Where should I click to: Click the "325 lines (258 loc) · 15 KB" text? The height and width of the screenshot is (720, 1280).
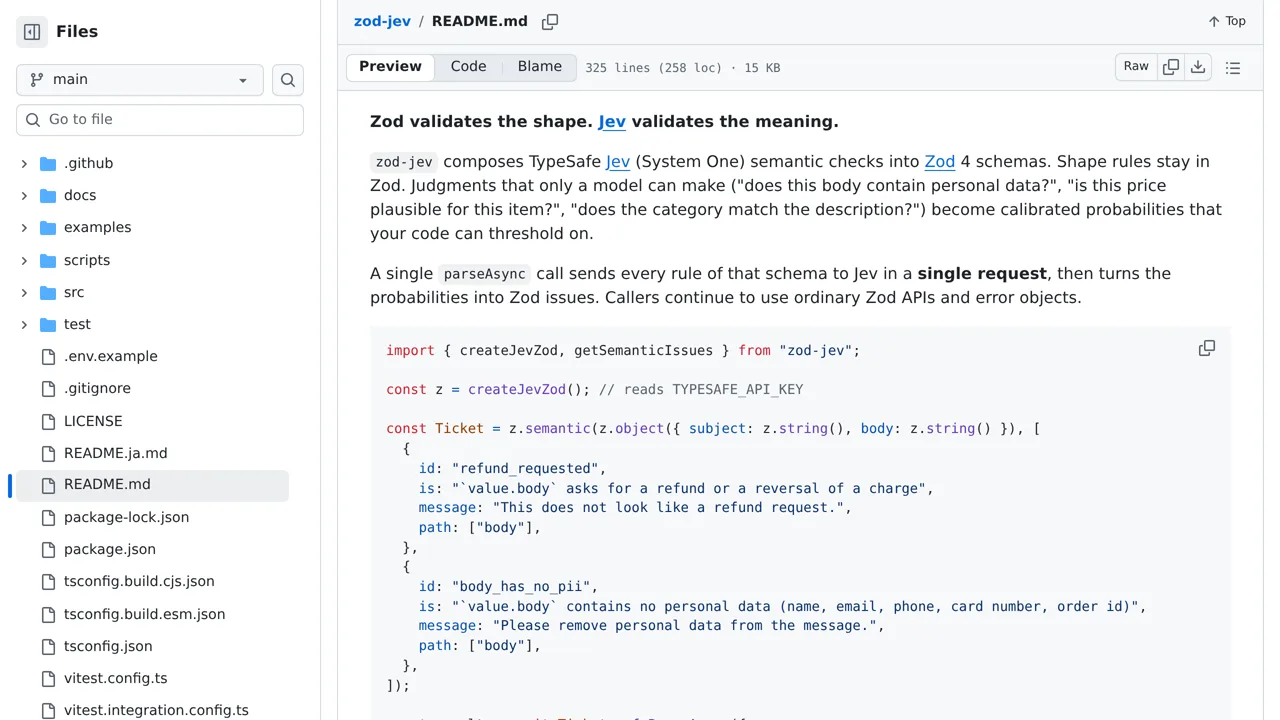pos(683,68)
